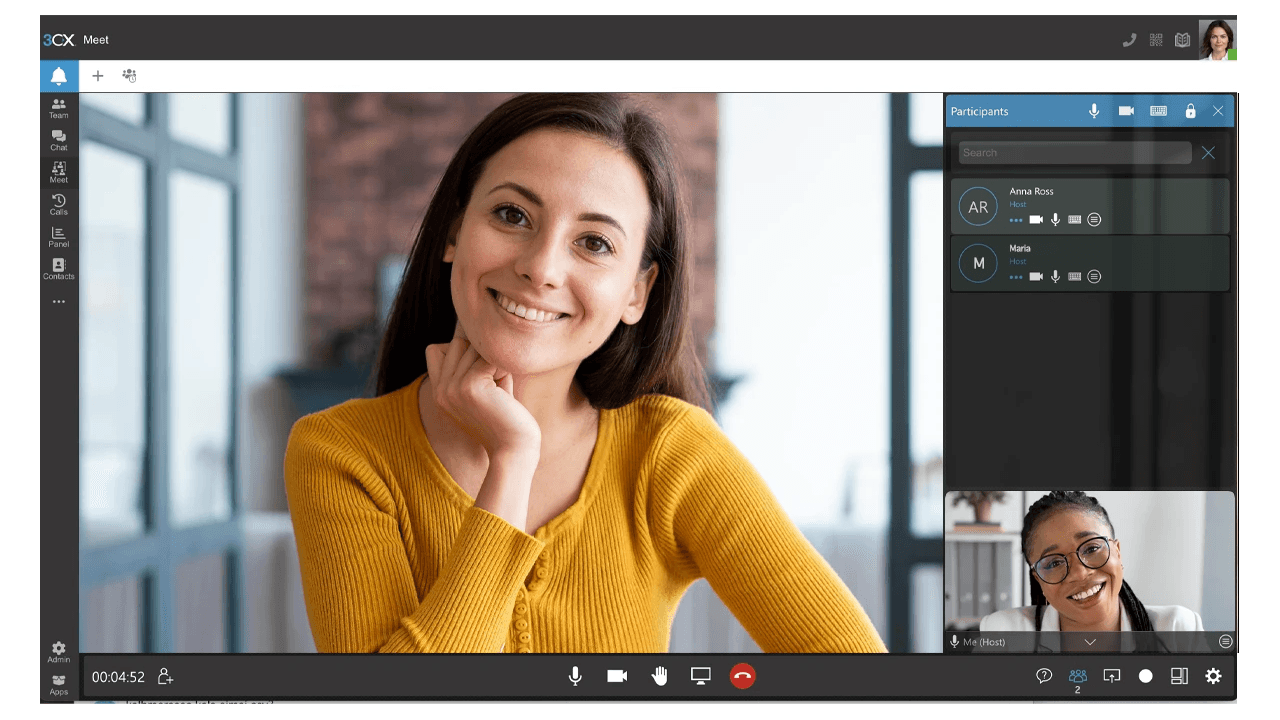Click the participant Search field
Screen dimensions: 1280x720
1074,153
